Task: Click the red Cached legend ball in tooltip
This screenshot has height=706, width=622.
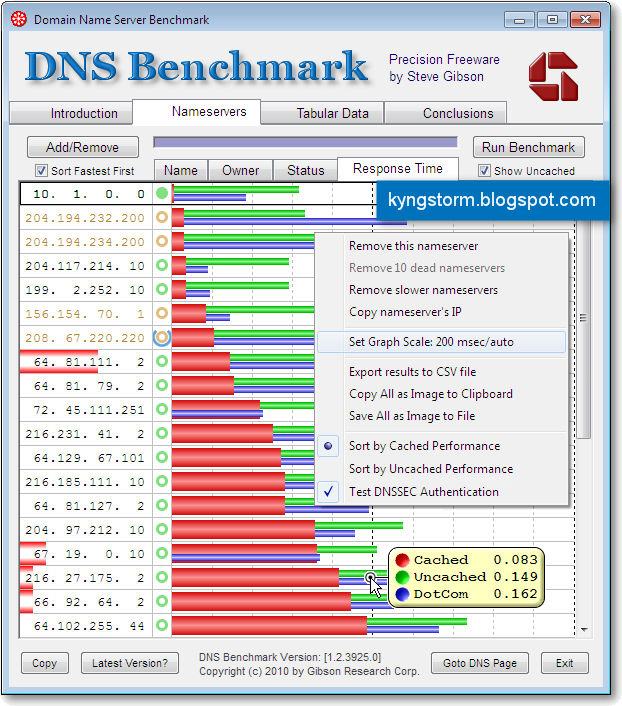Action: [402, 560]
